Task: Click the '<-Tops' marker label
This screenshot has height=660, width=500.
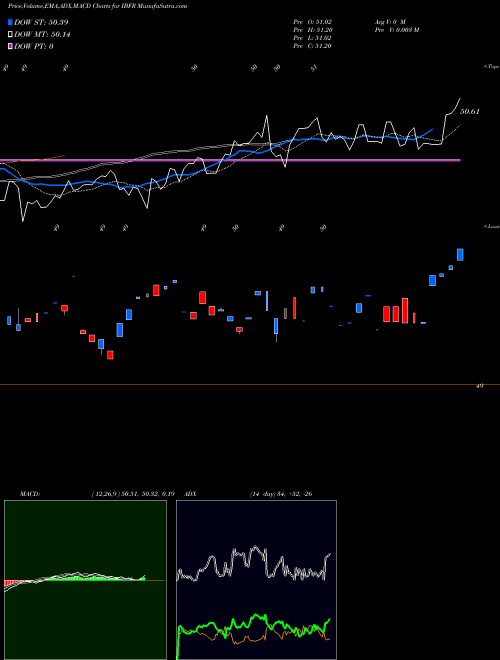Action: click(x=491, y=67)
